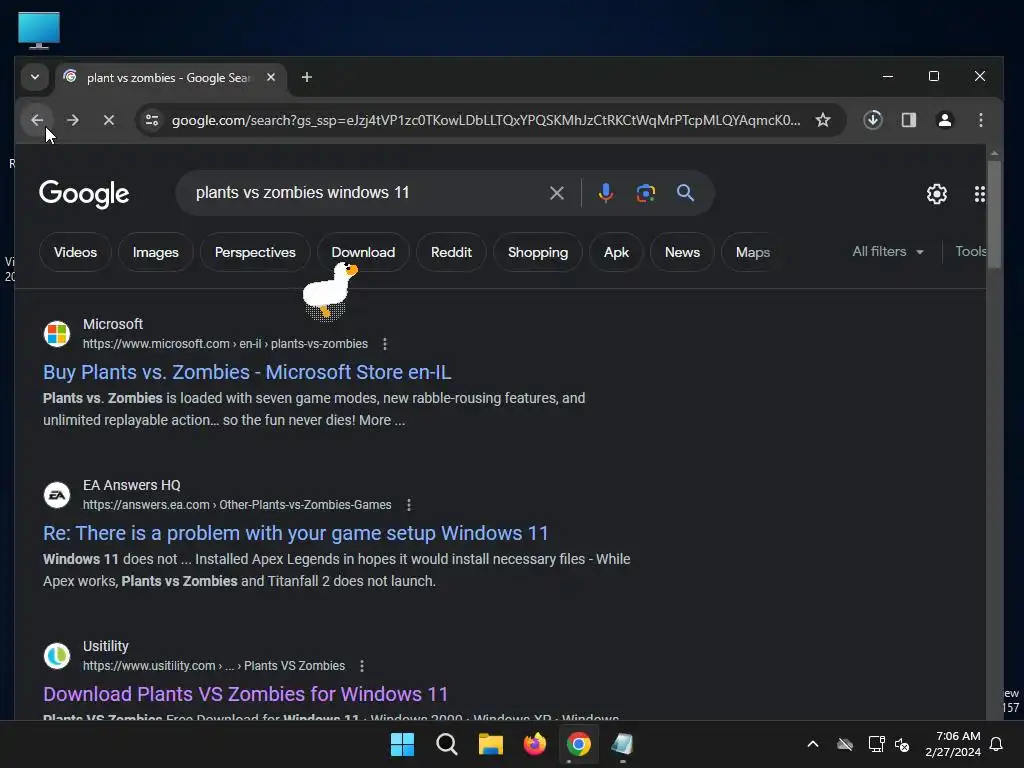The height and width of the screenshot is (768, 1024).
Task: Select the Download filter chip
Action: [x=363, y=252]
